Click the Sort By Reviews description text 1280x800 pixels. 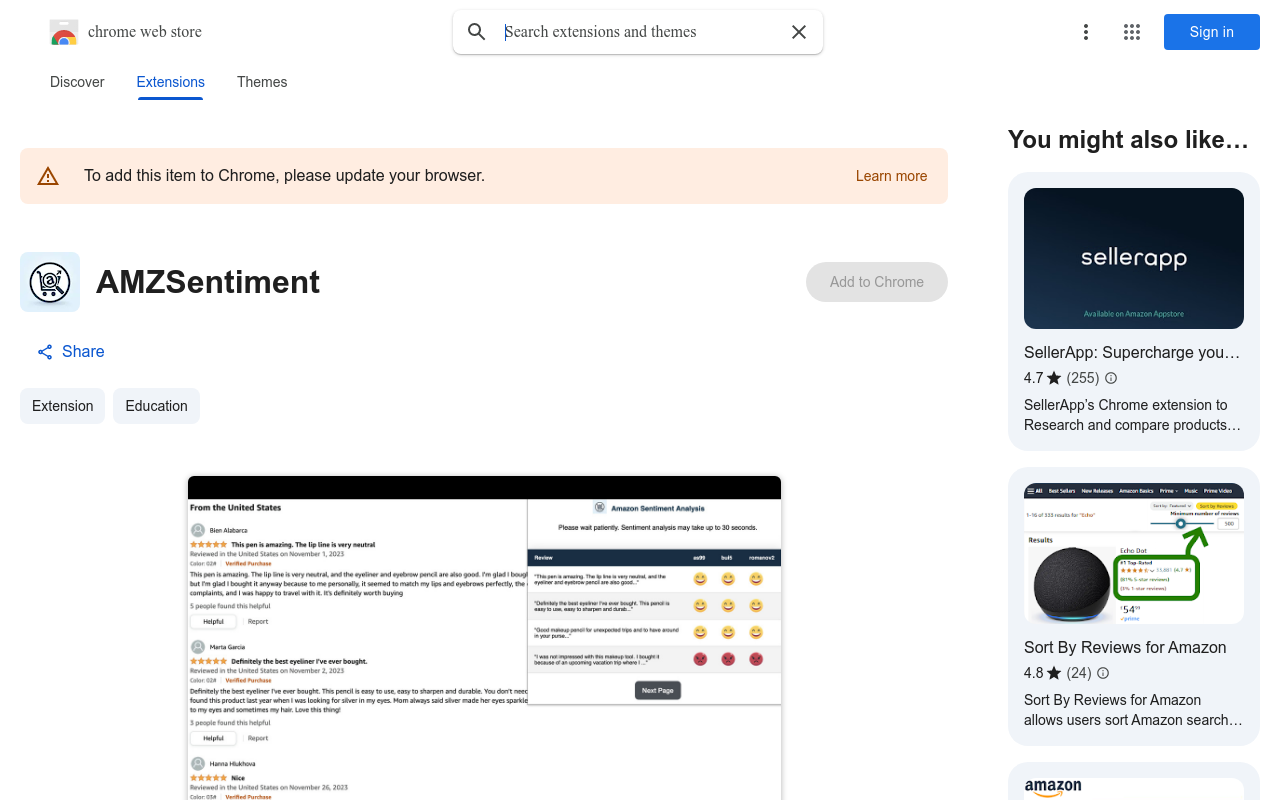coord(1133,710)
